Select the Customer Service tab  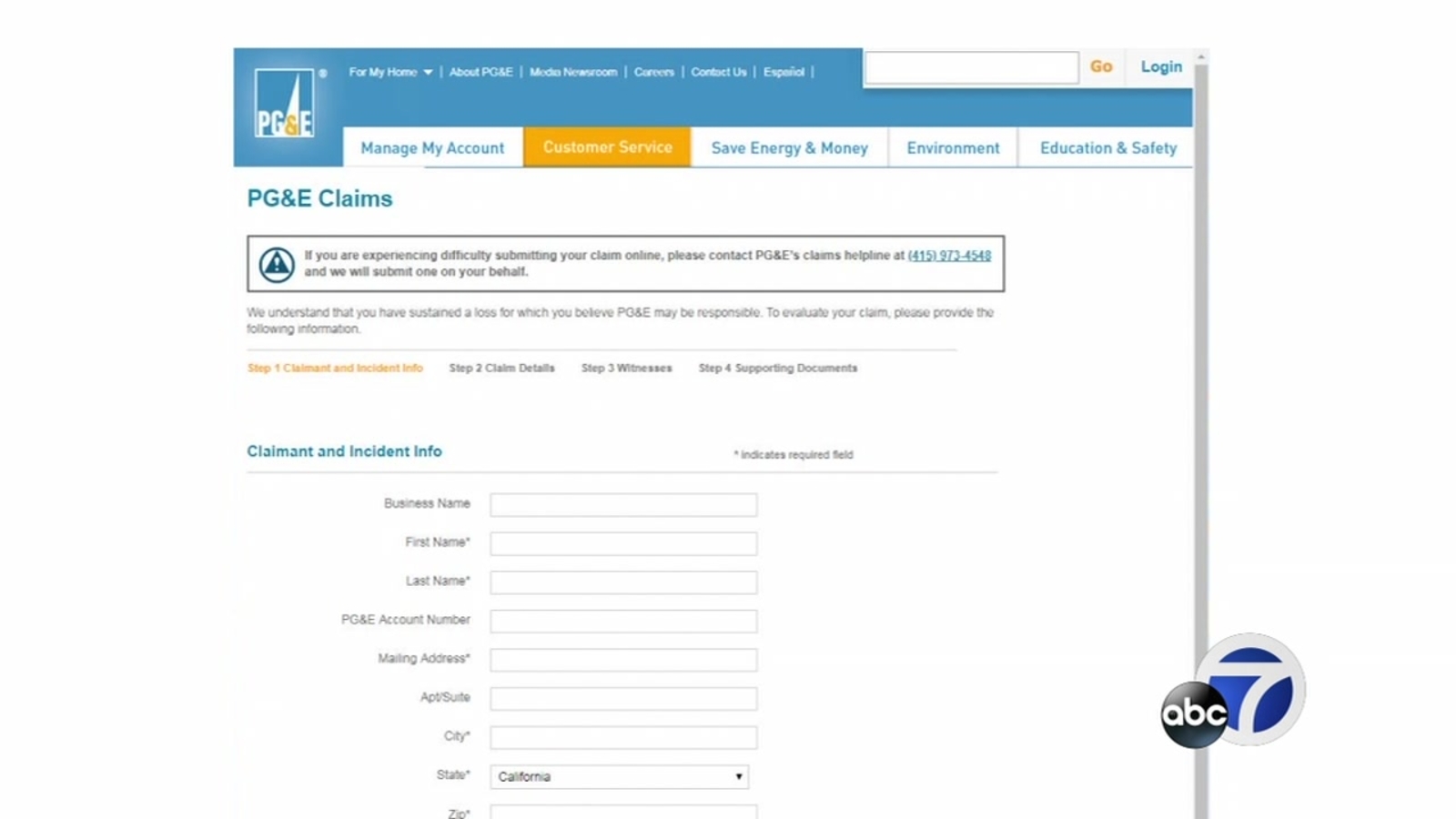pyautogui.click(x=607, y=147)
